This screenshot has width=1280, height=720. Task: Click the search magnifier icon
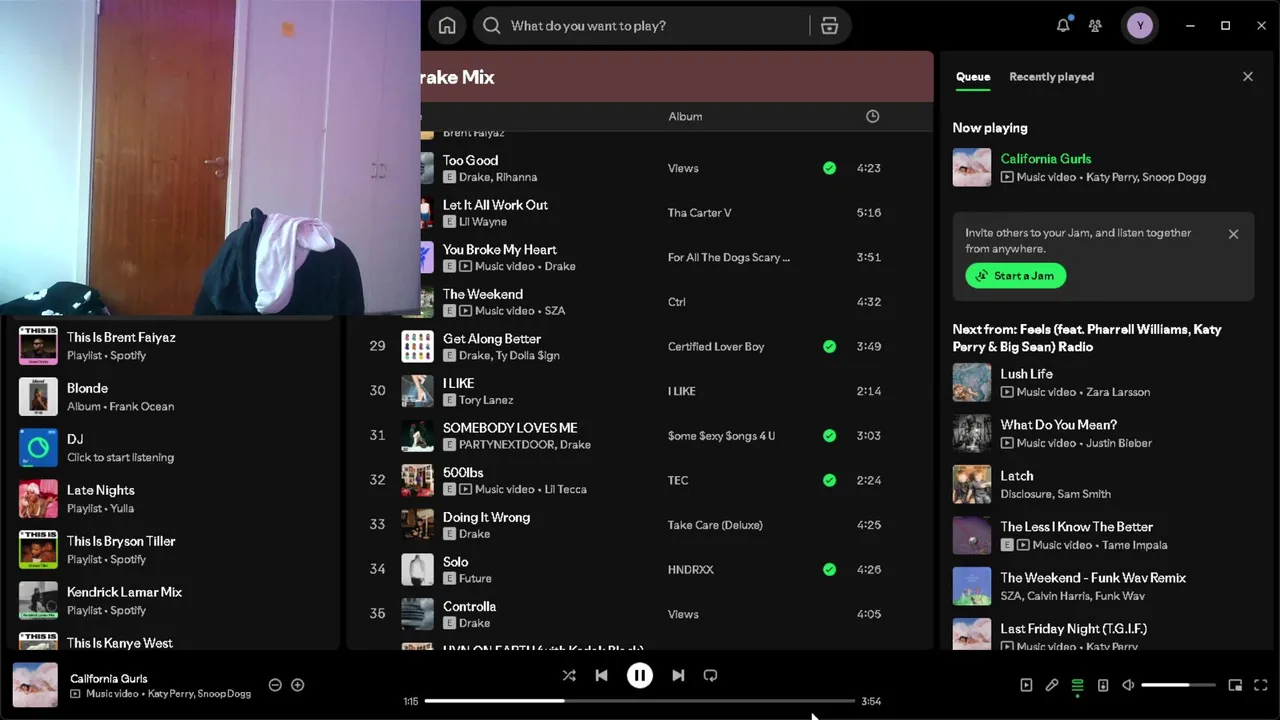(x=492, y=26)
